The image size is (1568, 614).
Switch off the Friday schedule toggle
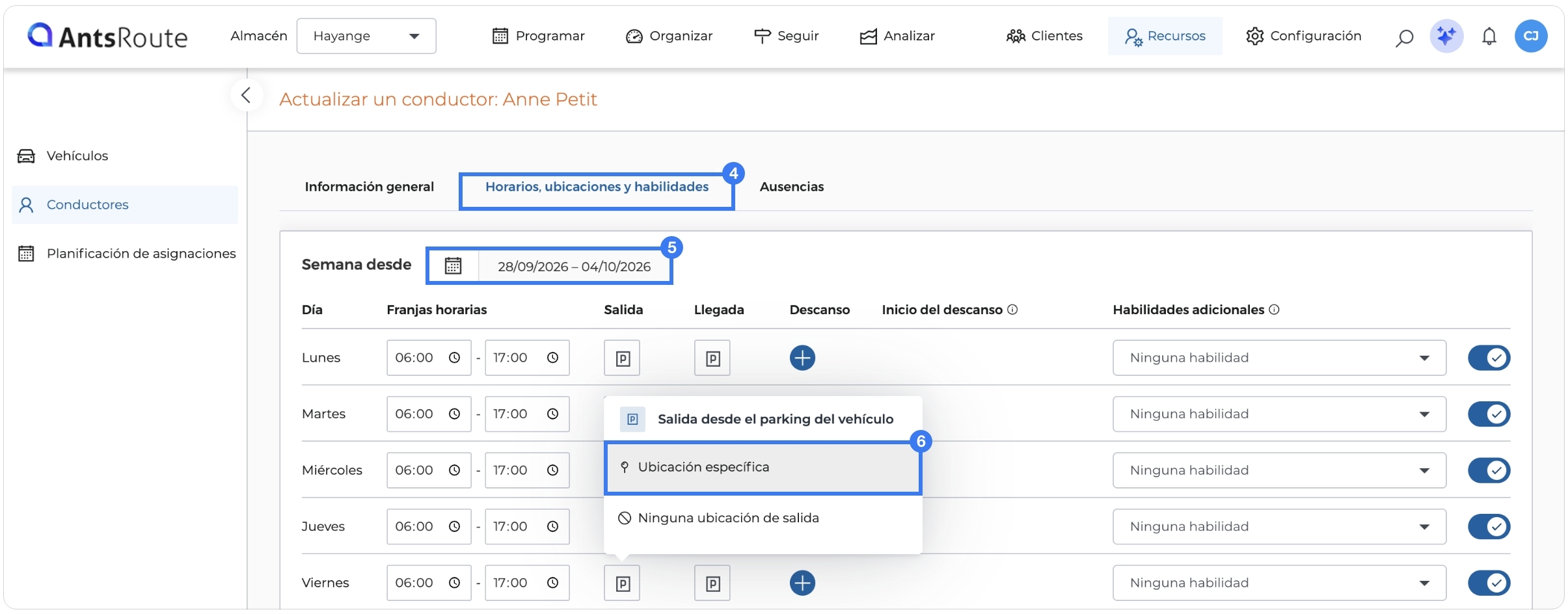coord(1489,583)
